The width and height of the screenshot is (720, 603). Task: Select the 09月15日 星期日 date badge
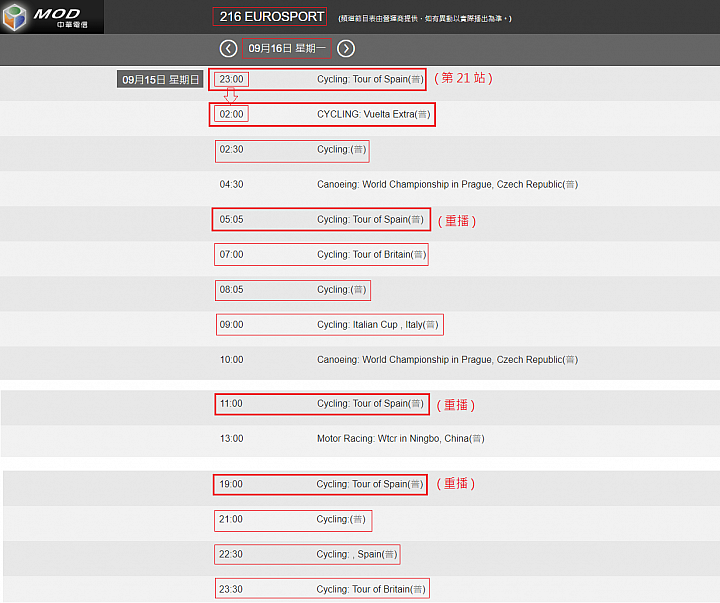pos(160,79)
